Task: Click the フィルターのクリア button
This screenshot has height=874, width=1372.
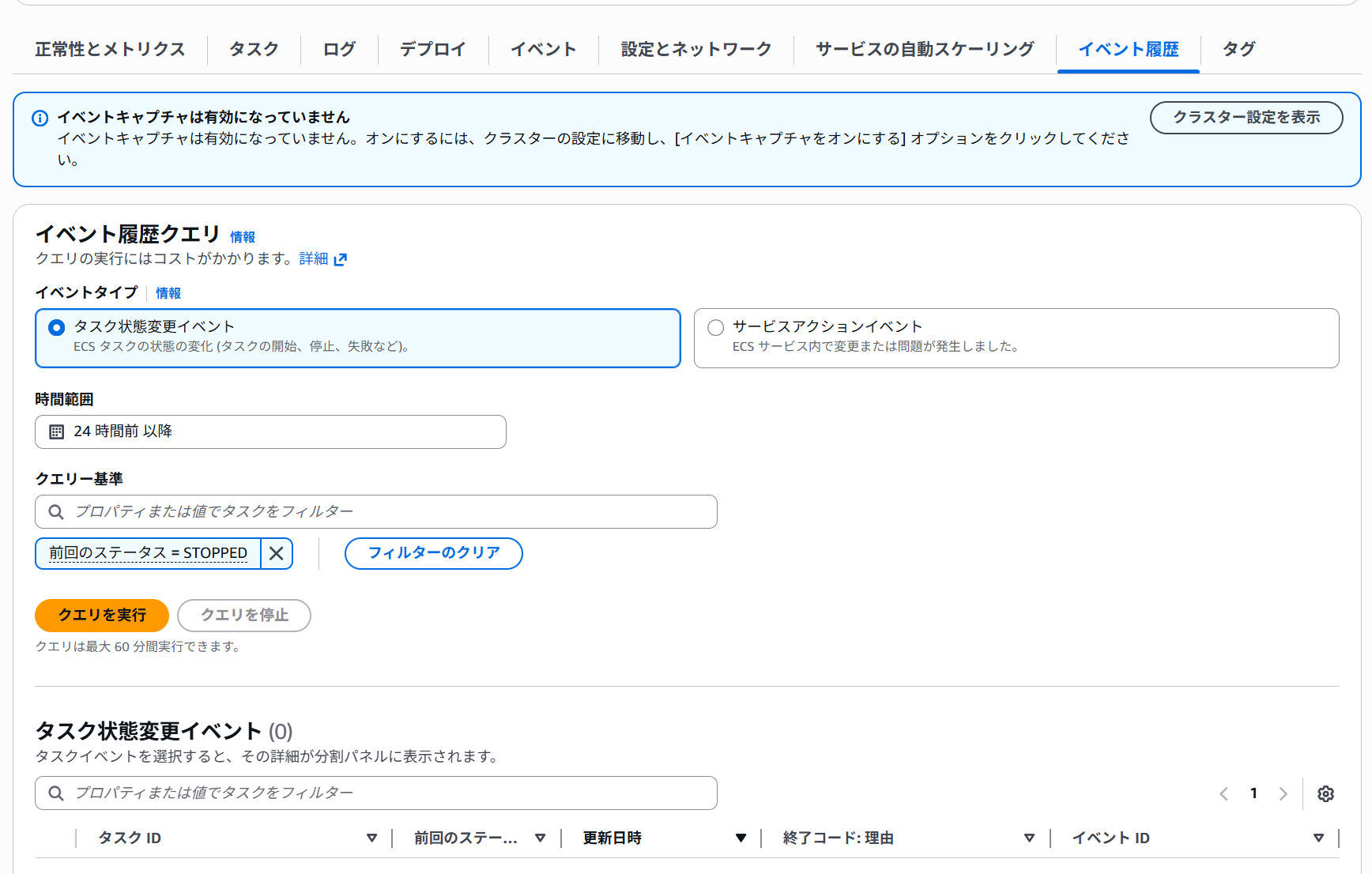Action: pos(434,553)
